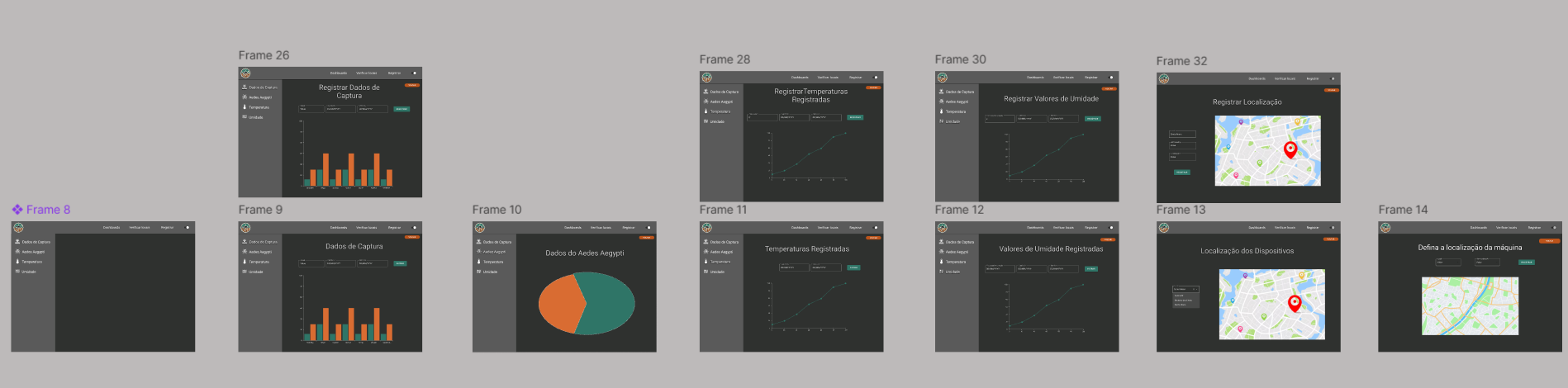Click the orange pie slice in Frame 10
This screenshot has width=1568, height=388.
click(x=560, y=304)
